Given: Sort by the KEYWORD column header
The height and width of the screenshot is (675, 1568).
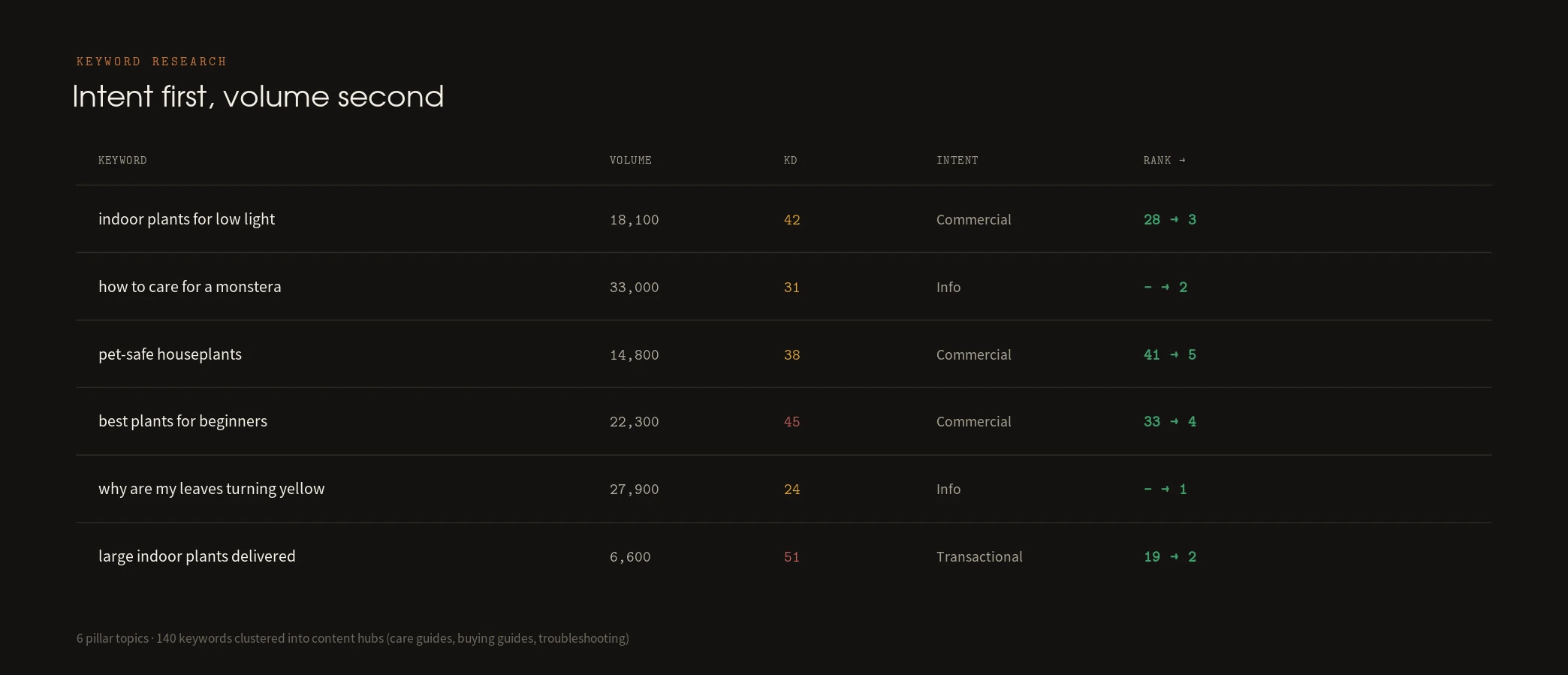Looking at the screenshot, I should click(122, 160).
